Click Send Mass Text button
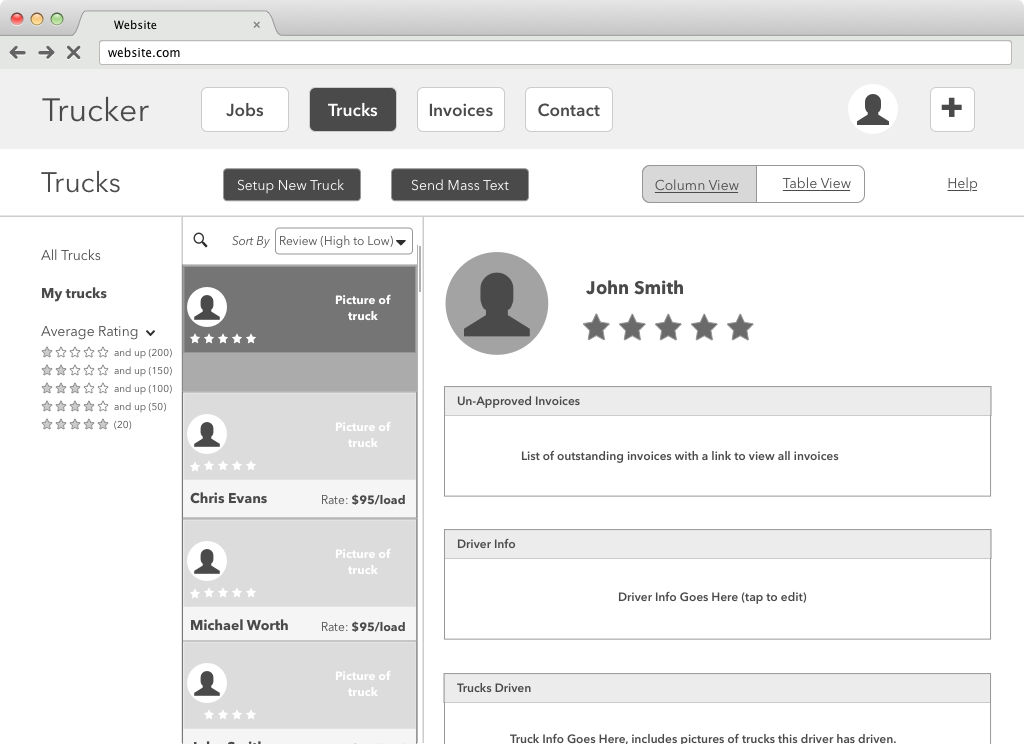This screenshot has width=1024, height=744. (x=460, y=185)
